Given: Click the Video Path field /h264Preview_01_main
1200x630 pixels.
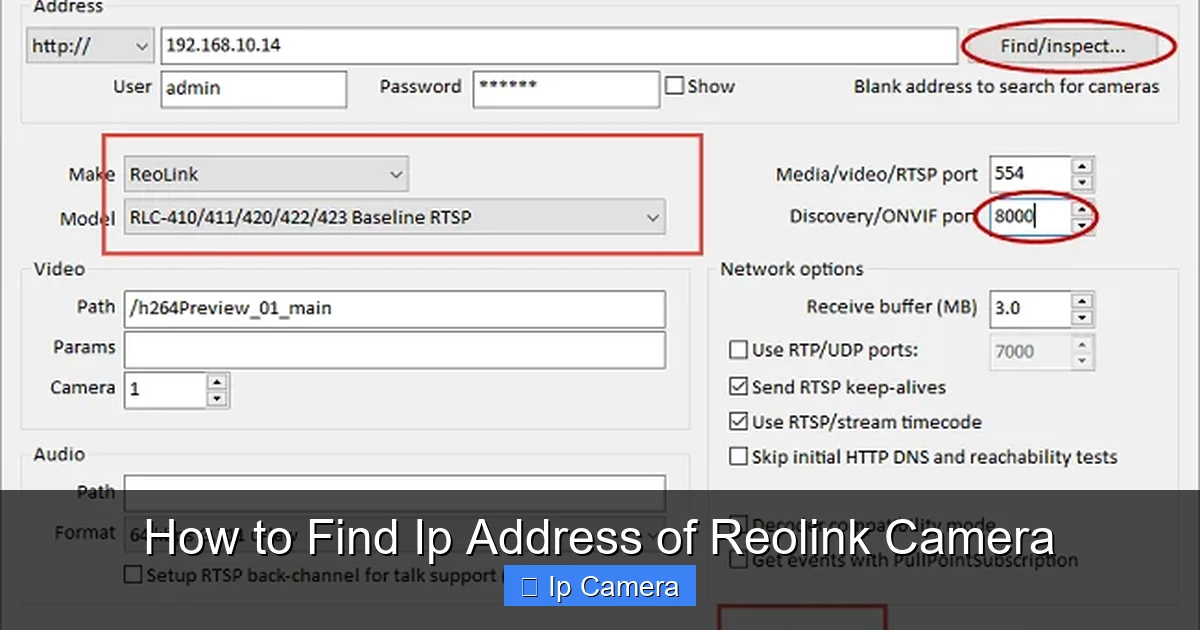Looking at the screenshot, I should (394, 309).
